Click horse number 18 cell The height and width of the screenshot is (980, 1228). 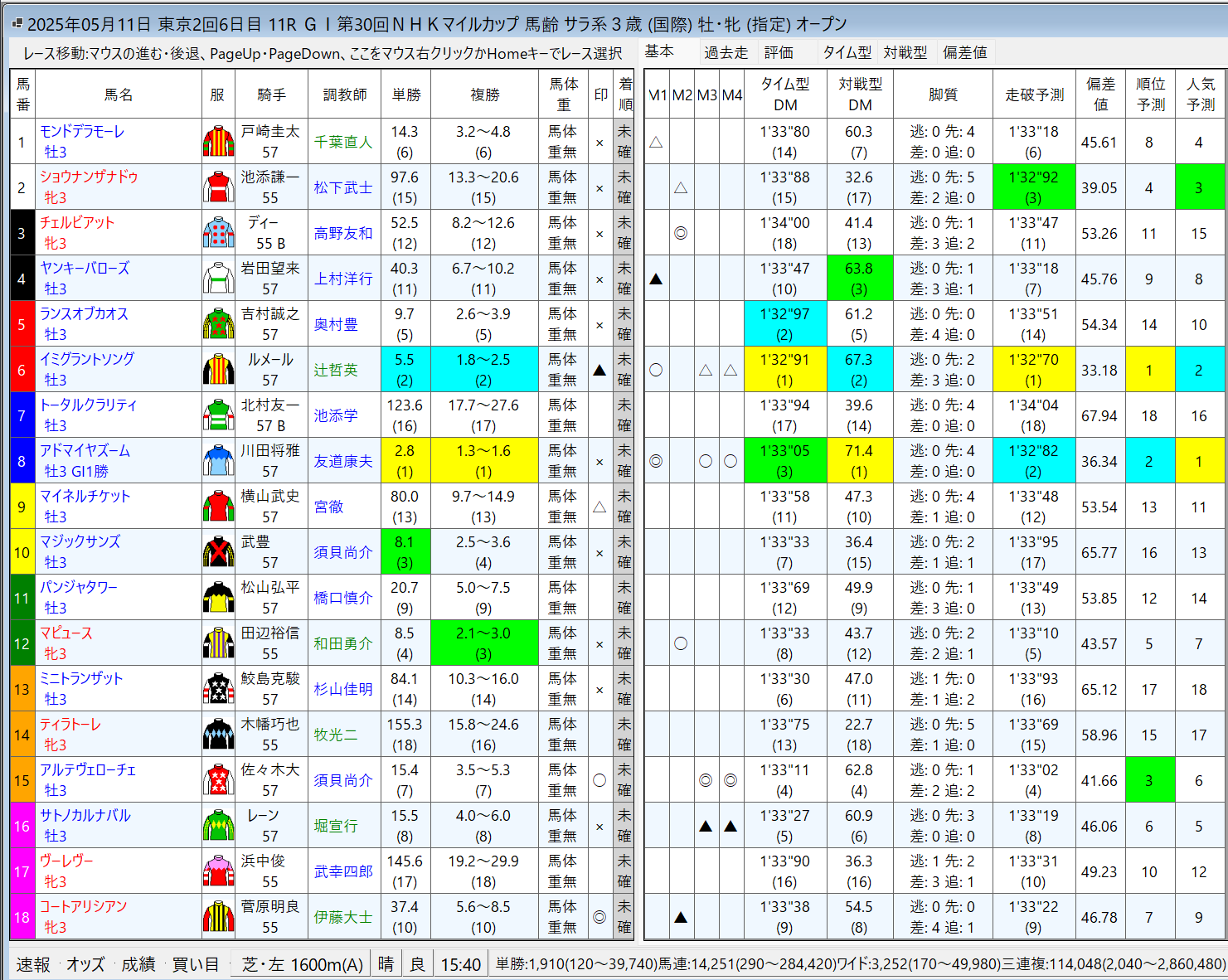click(22, 917)
